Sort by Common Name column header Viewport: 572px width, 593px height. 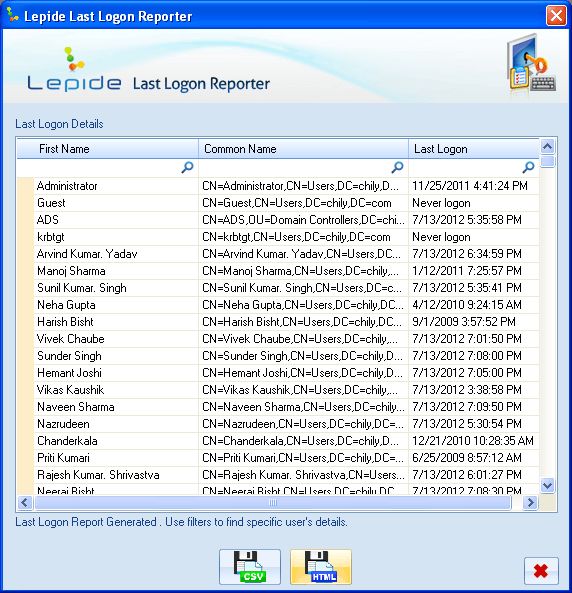coord(303,149)
